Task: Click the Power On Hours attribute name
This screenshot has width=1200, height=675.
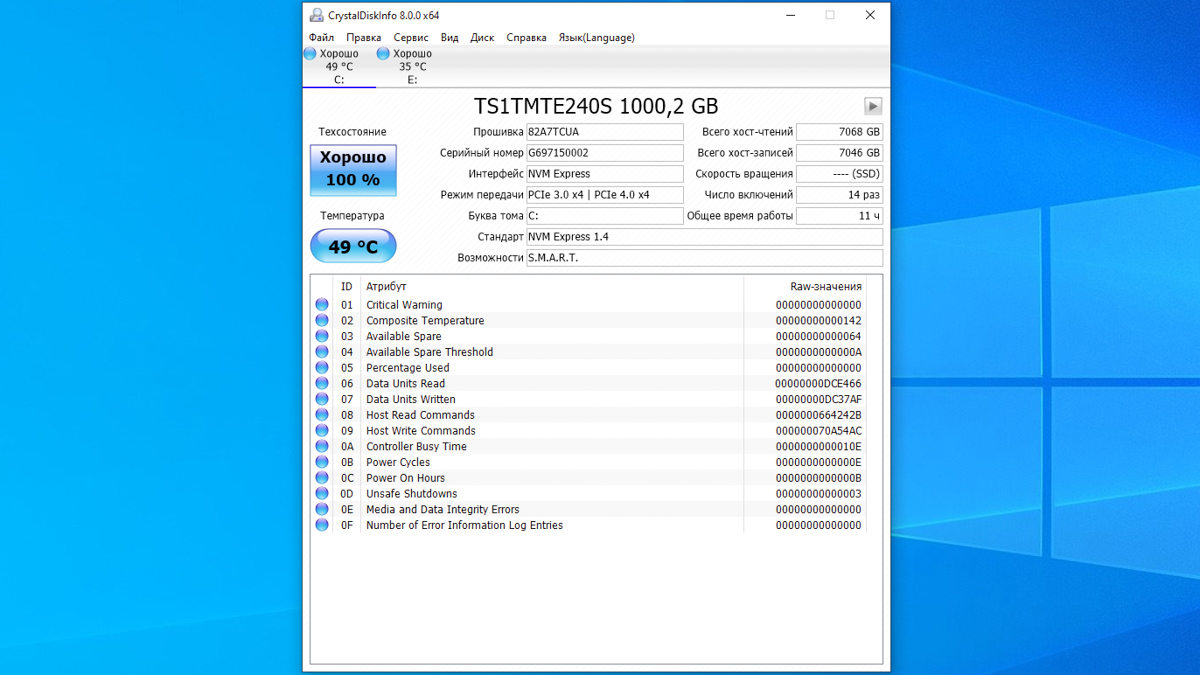Action: [x=405, y=478]
